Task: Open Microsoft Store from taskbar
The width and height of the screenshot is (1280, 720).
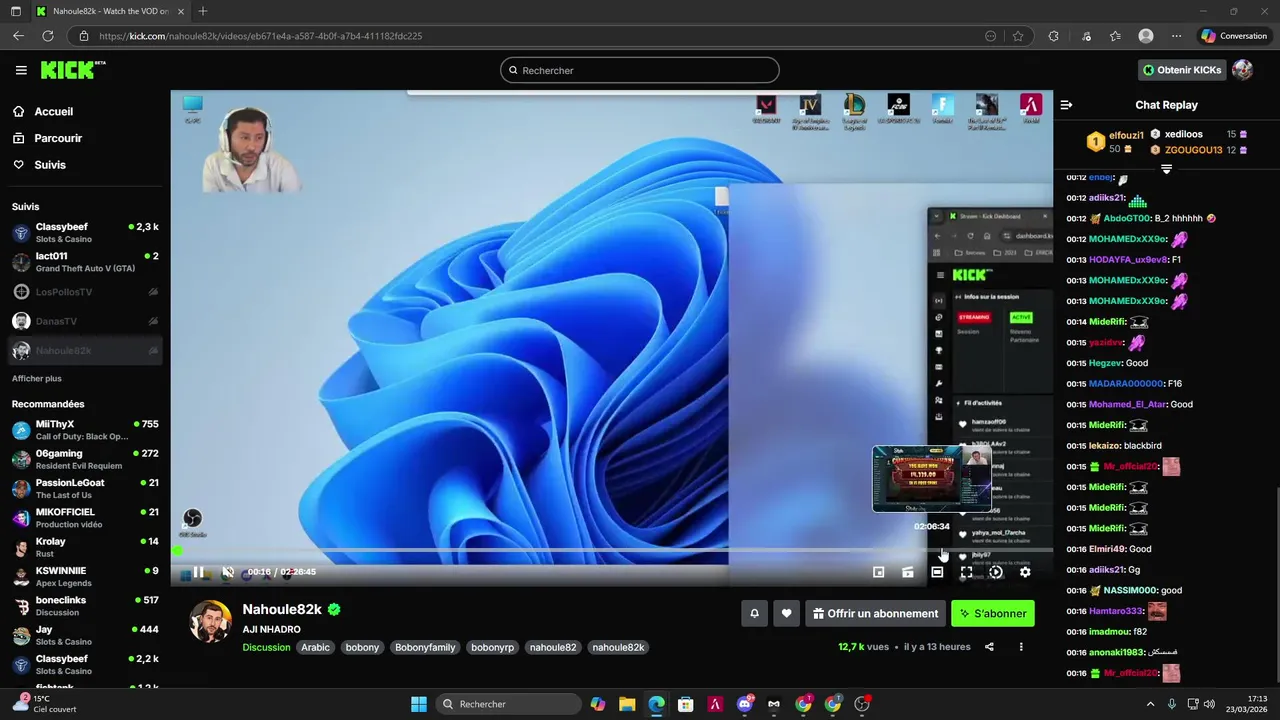Action: point(685,704)
